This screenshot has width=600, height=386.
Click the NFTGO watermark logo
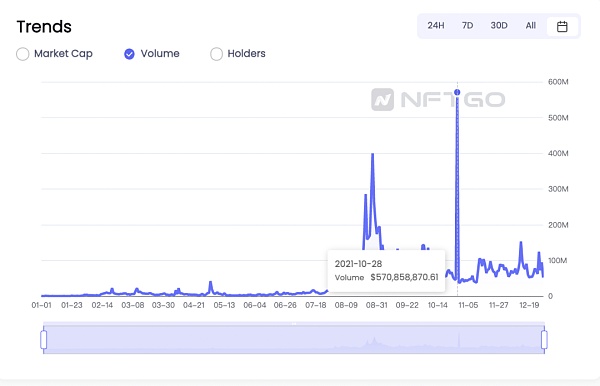click(x=438, y=99)
